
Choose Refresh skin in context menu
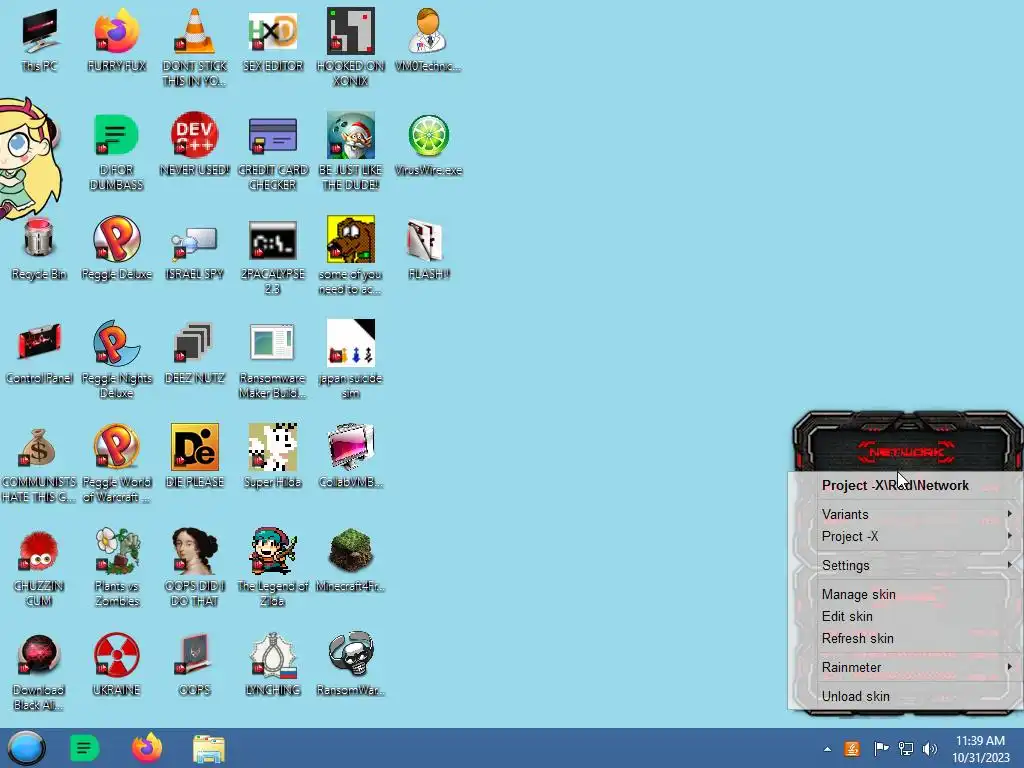click(x=917, y=638)
